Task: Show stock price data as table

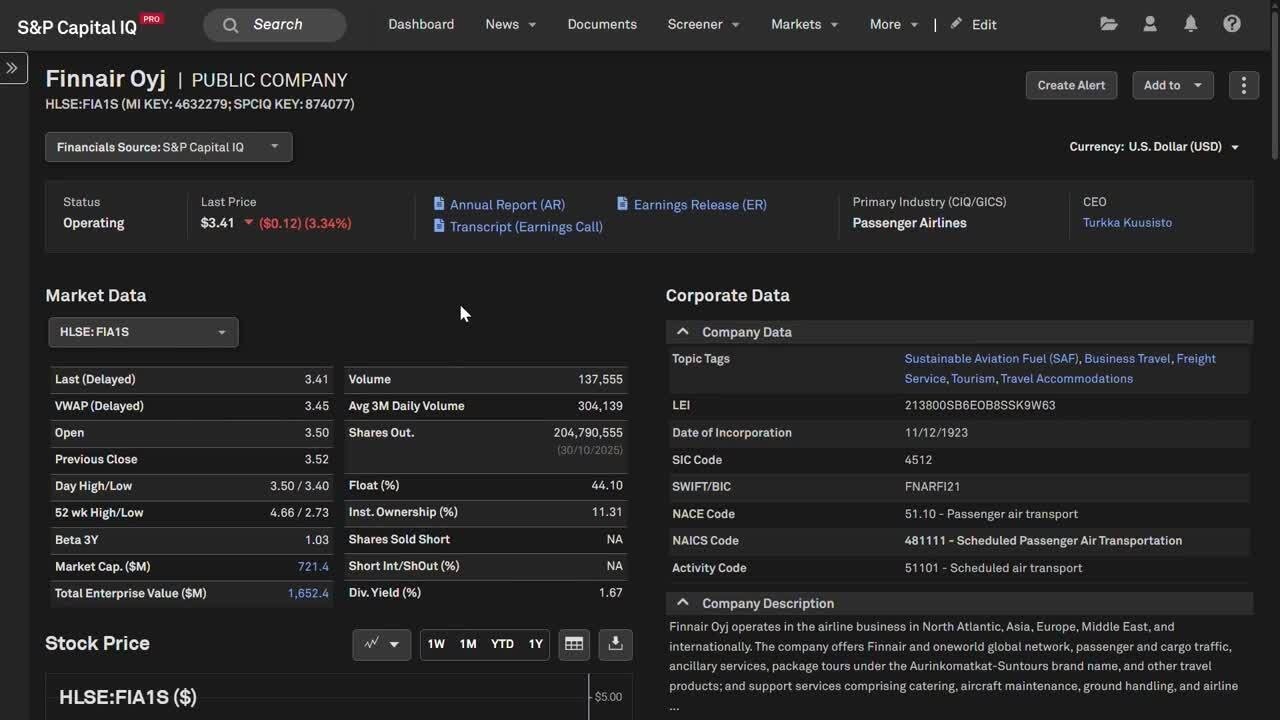Action: point(574,644)
